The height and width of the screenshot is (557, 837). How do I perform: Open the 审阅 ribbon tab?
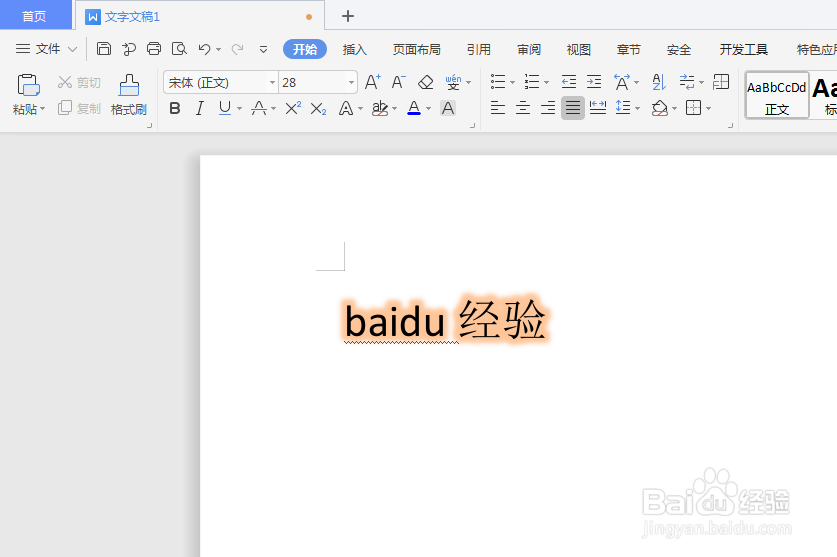tap(529, 50)
